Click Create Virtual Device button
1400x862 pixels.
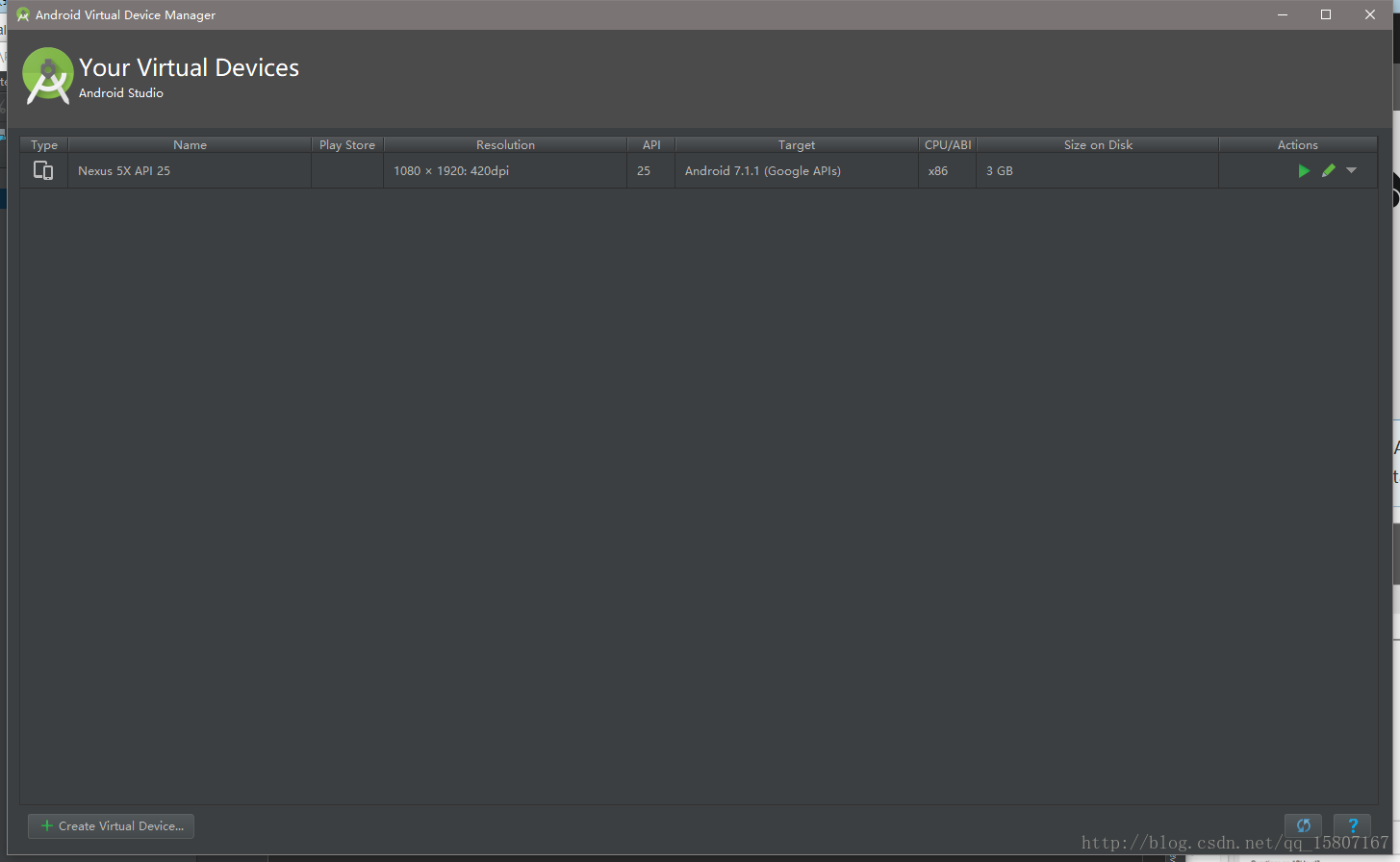[112, 825]
